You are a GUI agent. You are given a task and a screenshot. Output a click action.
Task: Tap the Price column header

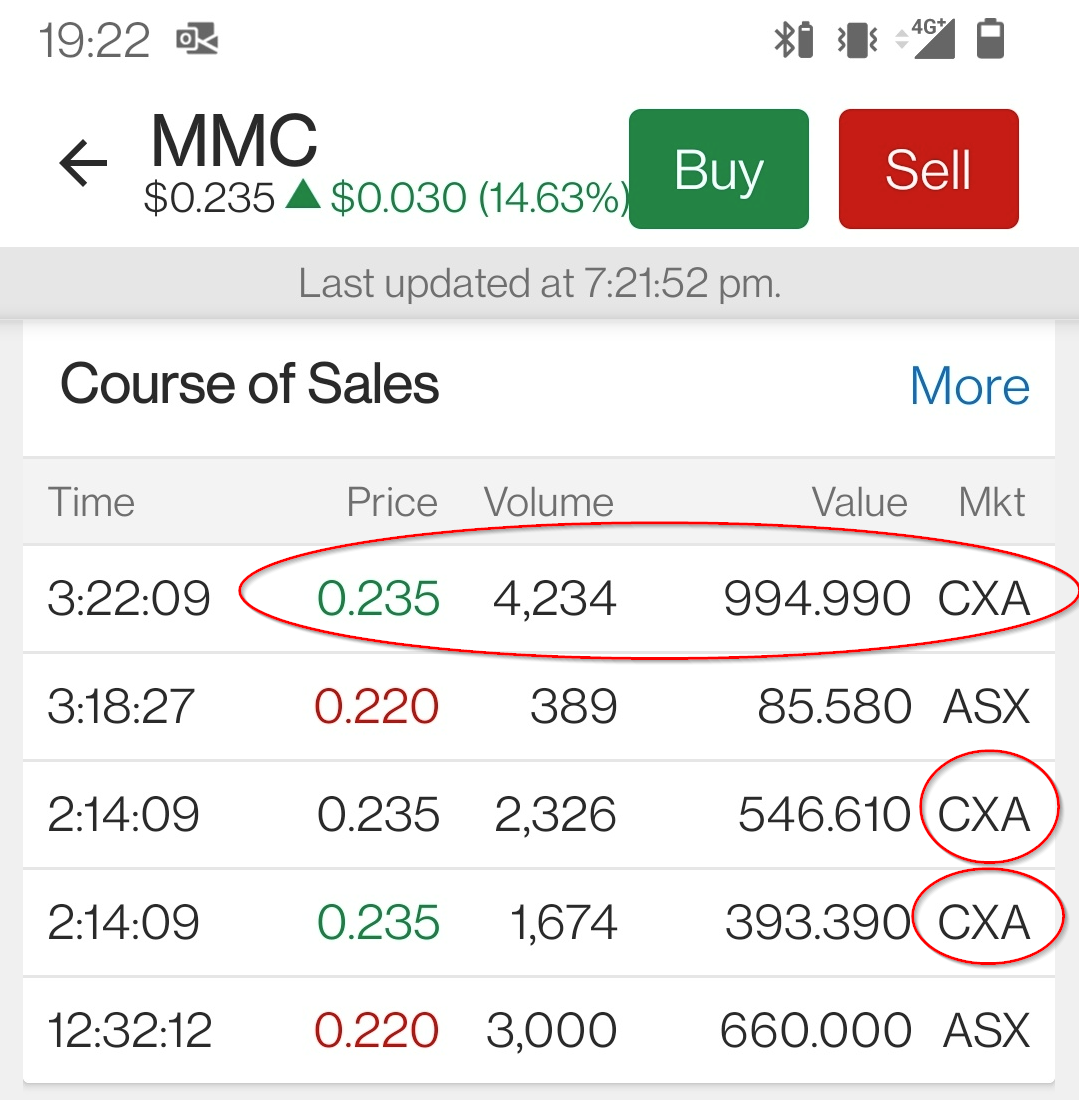click(x=392, y=502)
